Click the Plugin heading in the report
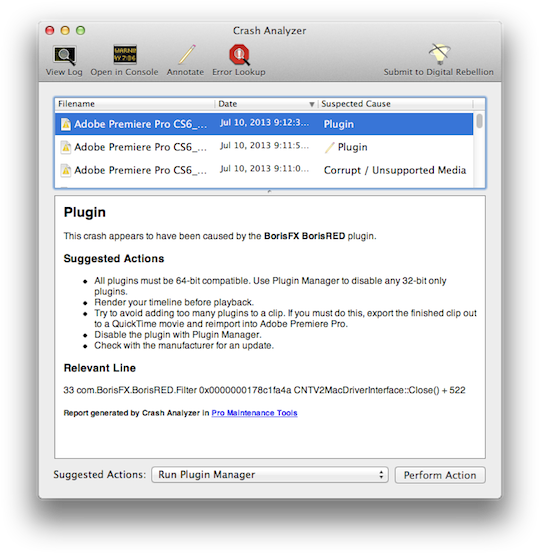This screenshot has height=553, width=539. pos(85,212)
